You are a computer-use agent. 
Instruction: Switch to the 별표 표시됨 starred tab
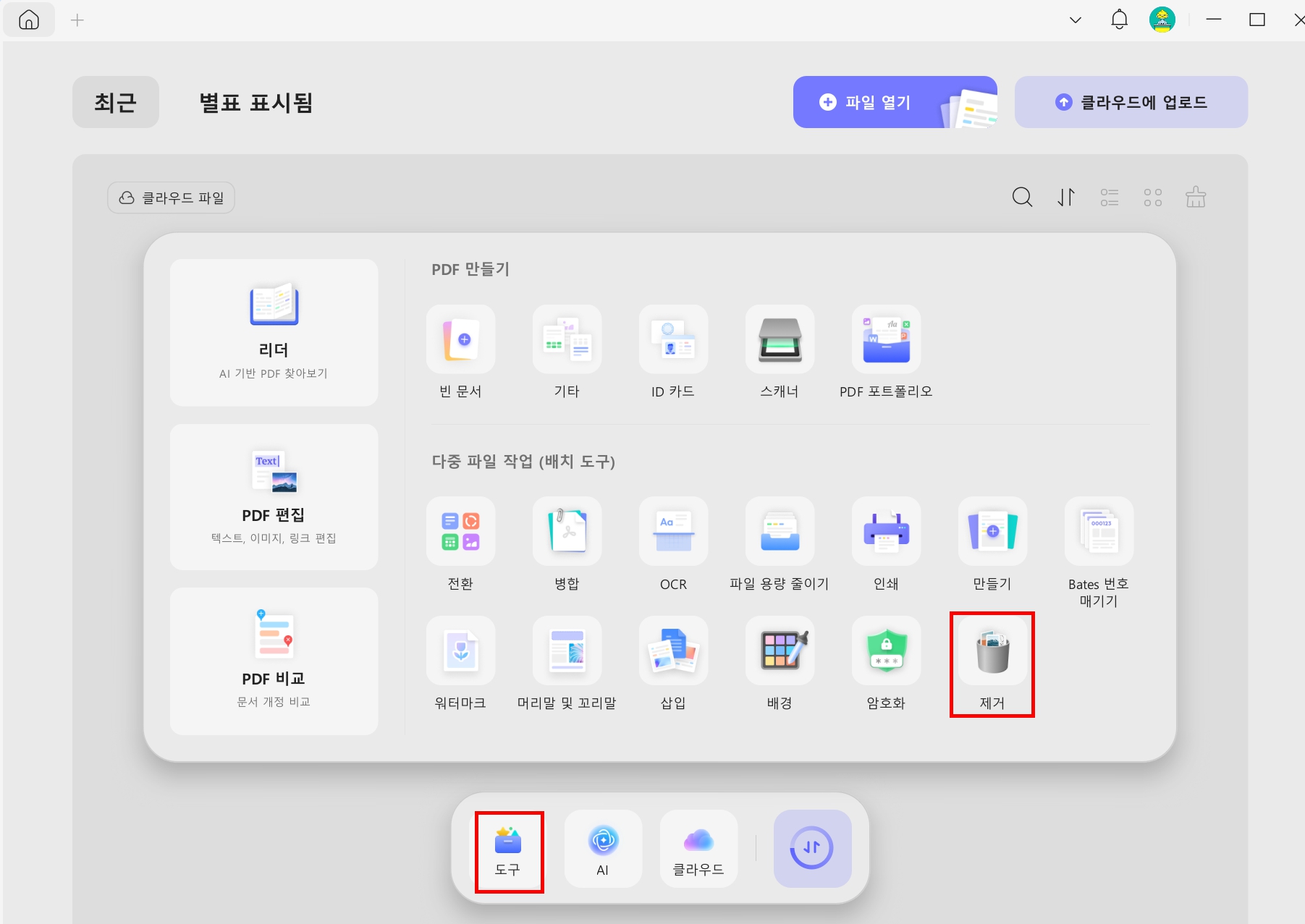pyautogui.click(x=256, y=102)
